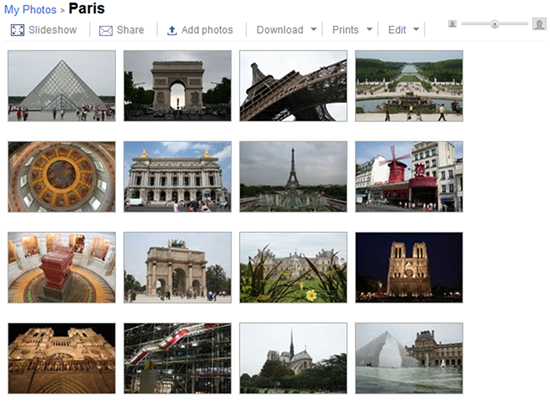This screenshot has width=550, height=401.
Task: Open the Notre Dame night photo
Action: [x=409, y=268]
